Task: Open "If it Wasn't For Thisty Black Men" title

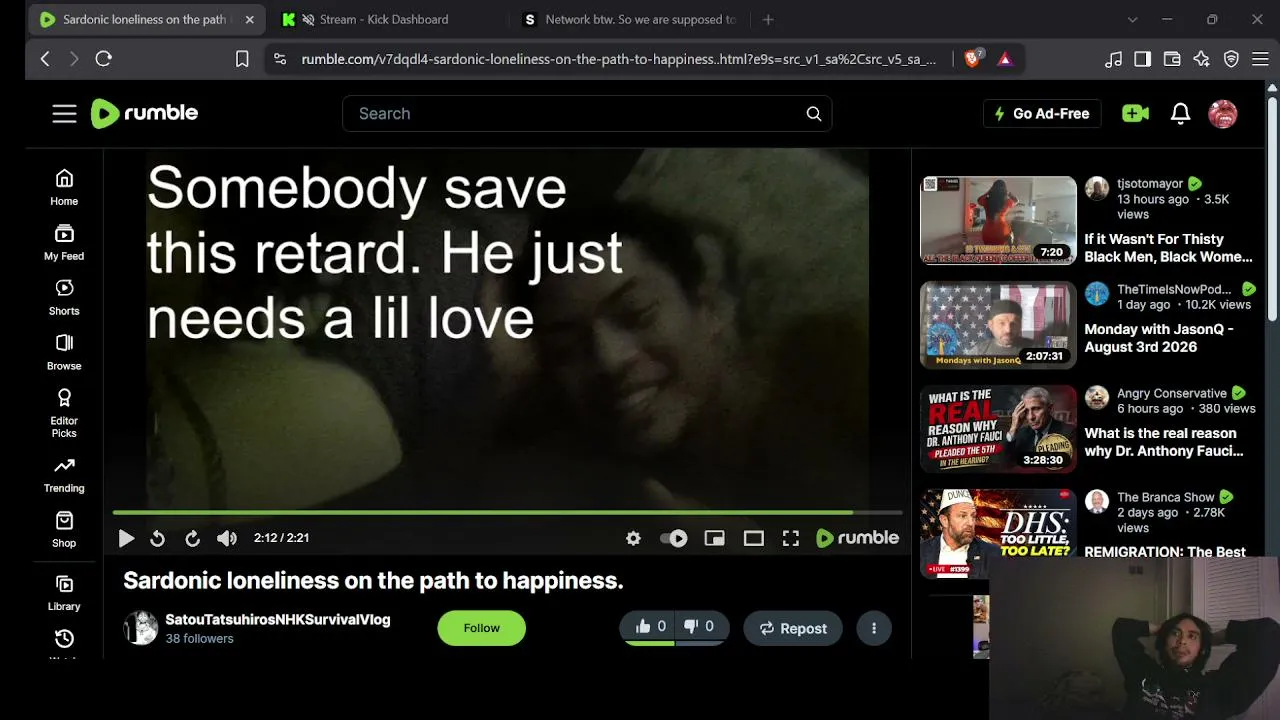Action: pyautogui.click(x=1168, y=248)
